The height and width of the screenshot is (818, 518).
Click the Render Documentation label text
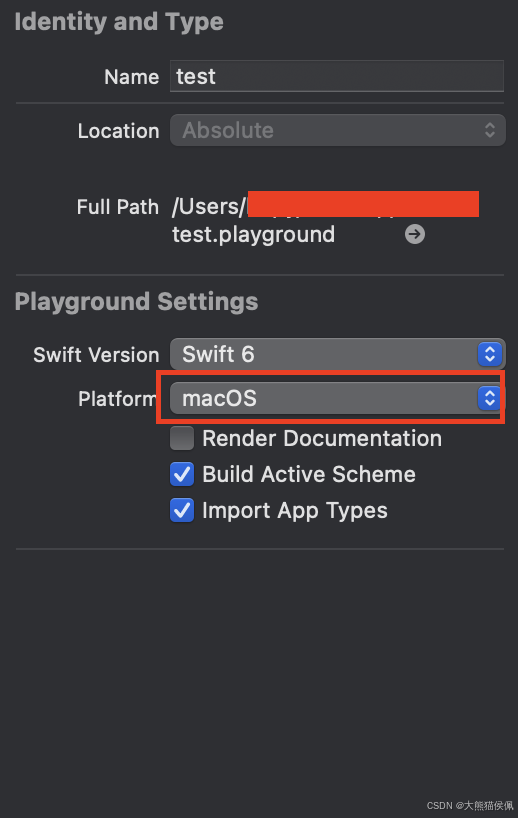[322, 438]
